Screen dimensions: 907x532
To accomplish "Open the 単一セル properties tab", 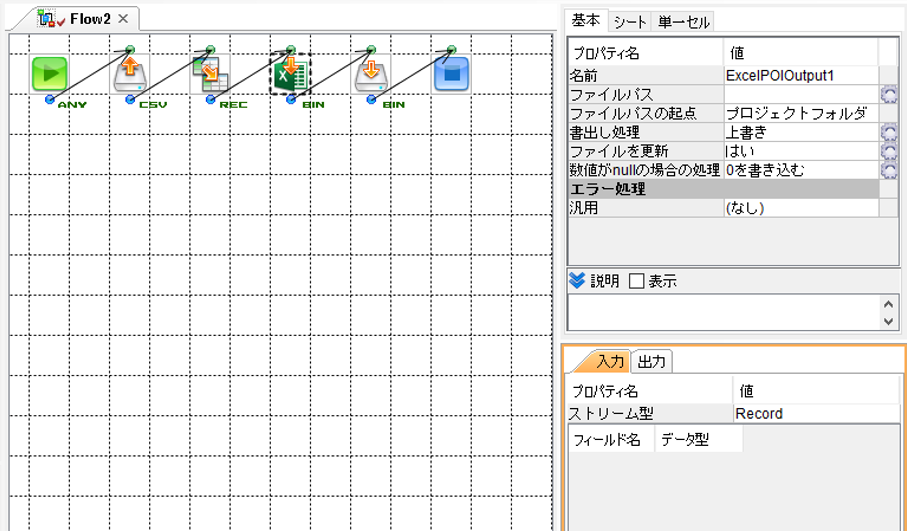I will pos(683,22).
